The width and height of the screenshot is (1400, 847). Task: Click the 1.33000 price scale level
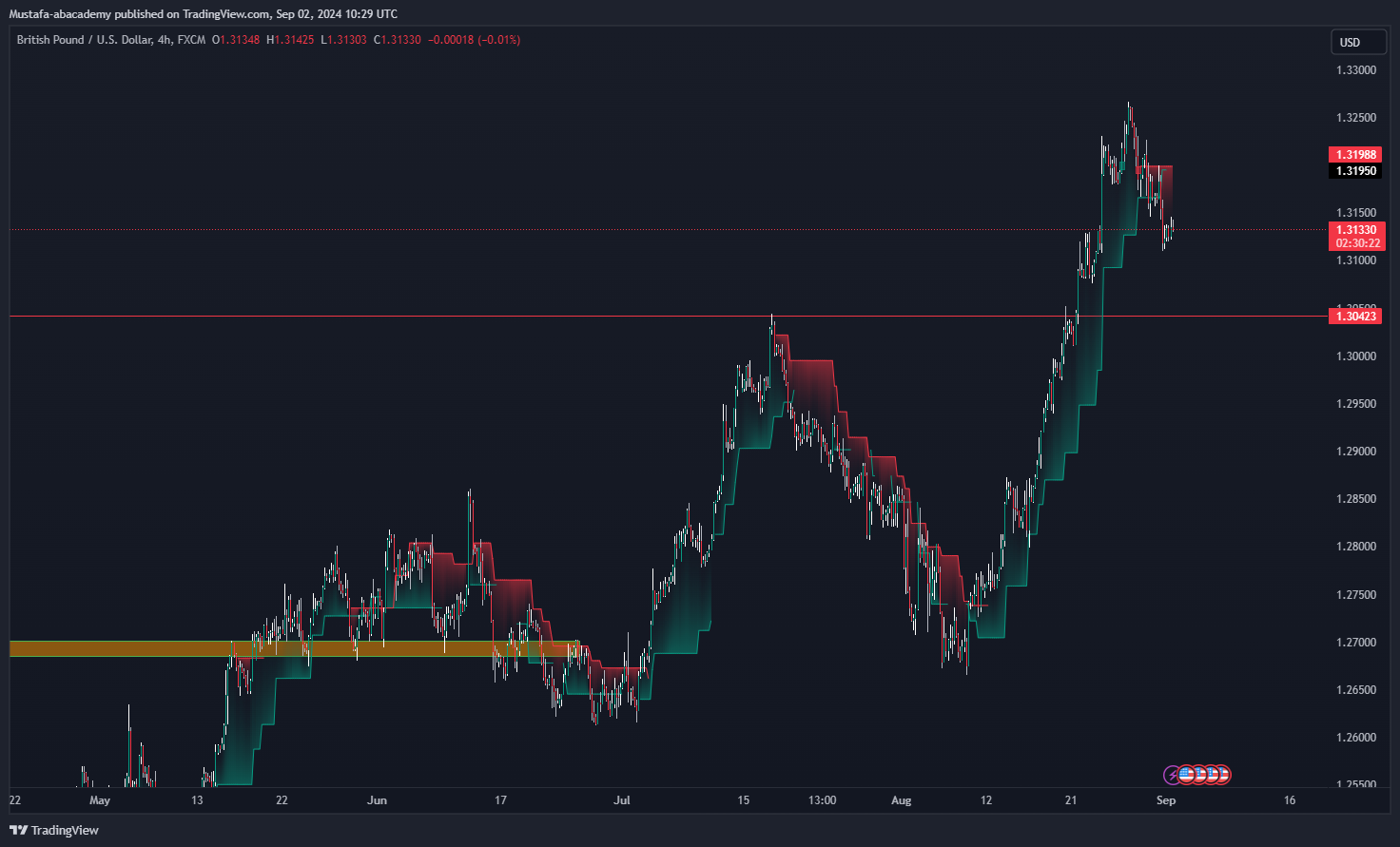(x=1355, y=70)
